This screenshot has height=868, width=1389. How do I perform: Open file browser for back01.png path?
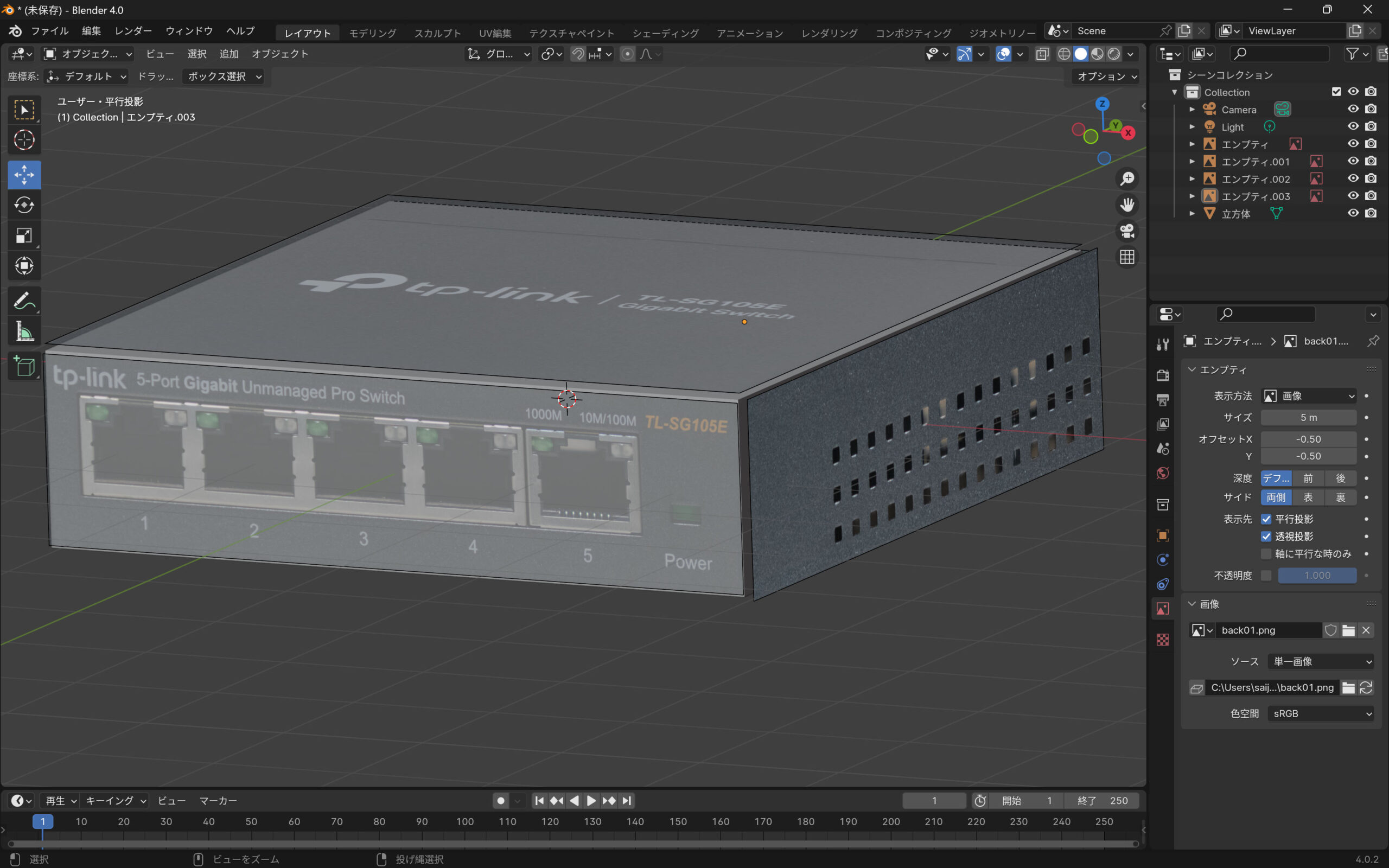(1348, 687)
